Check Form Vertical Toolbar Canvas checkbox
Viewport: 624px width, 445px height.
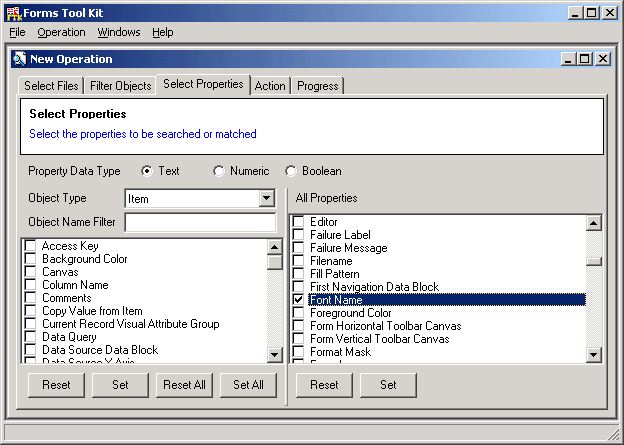click(x=298, y=339)
